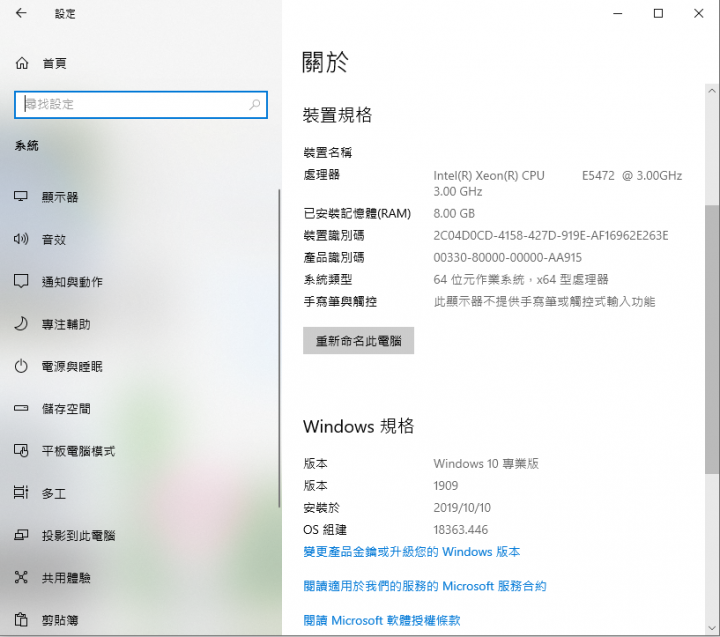Image resolution: width=720 pixels, height=637 pixels.
Task: Focus the 尋找設定 search box
Action: coord(141,105)
